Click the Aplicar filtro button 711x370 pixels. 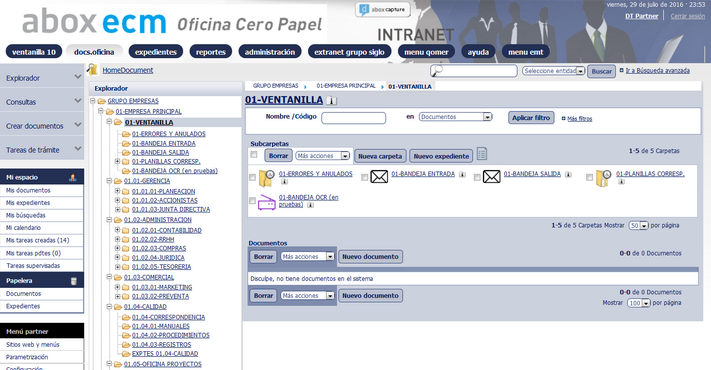pos(531,117)
